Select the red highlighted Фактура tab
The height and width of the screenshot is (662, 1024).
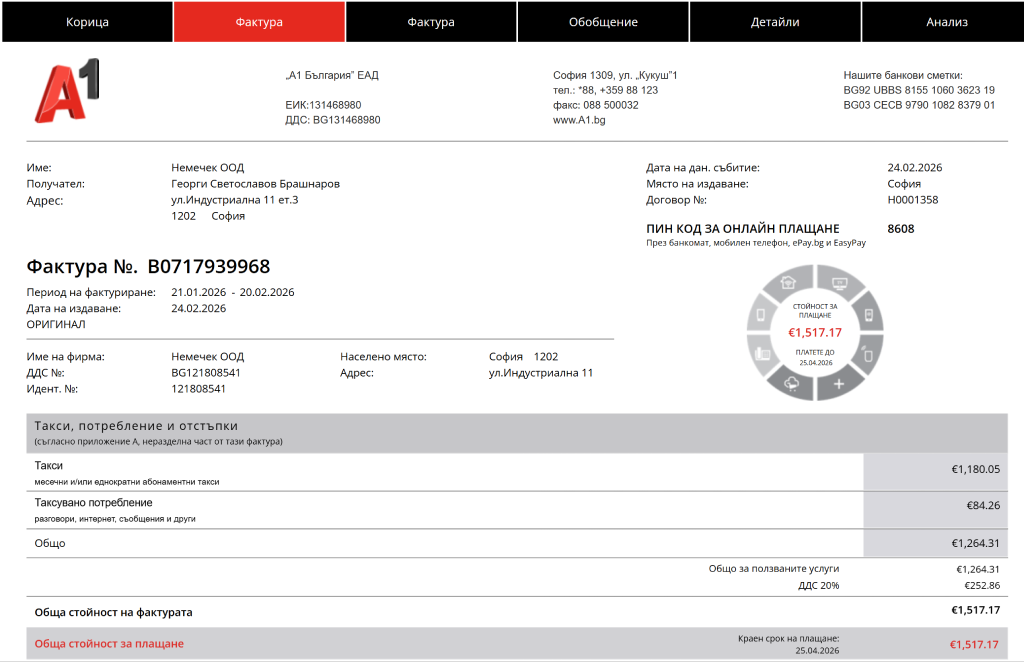tap(259, 22)
